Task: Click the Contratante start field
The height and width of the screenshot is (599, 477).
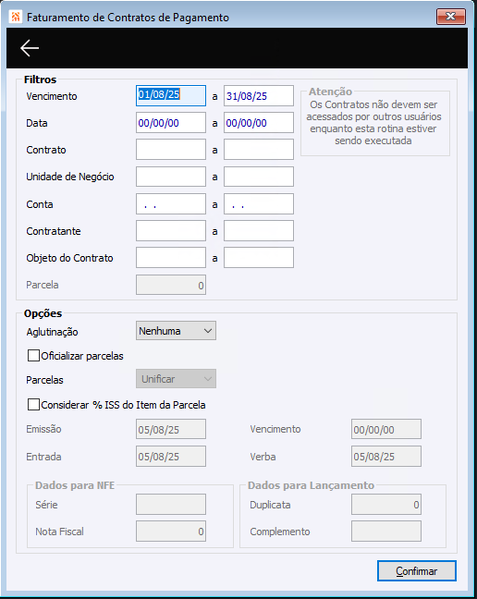Action: pyautogui.click(x=171, y=231)
